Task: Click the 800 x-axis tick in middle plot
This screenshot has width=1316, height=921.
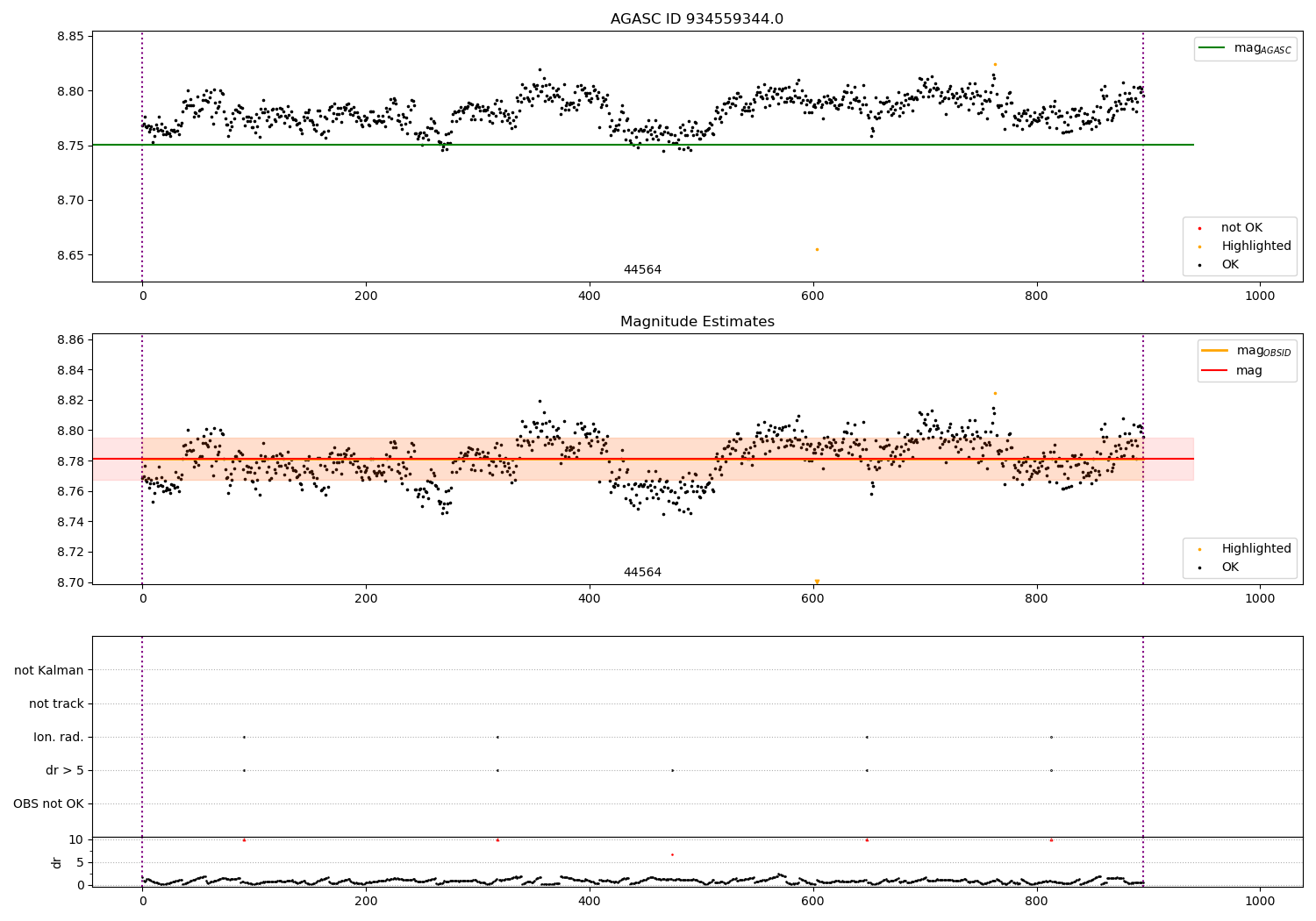Action: click(1036, 599)
